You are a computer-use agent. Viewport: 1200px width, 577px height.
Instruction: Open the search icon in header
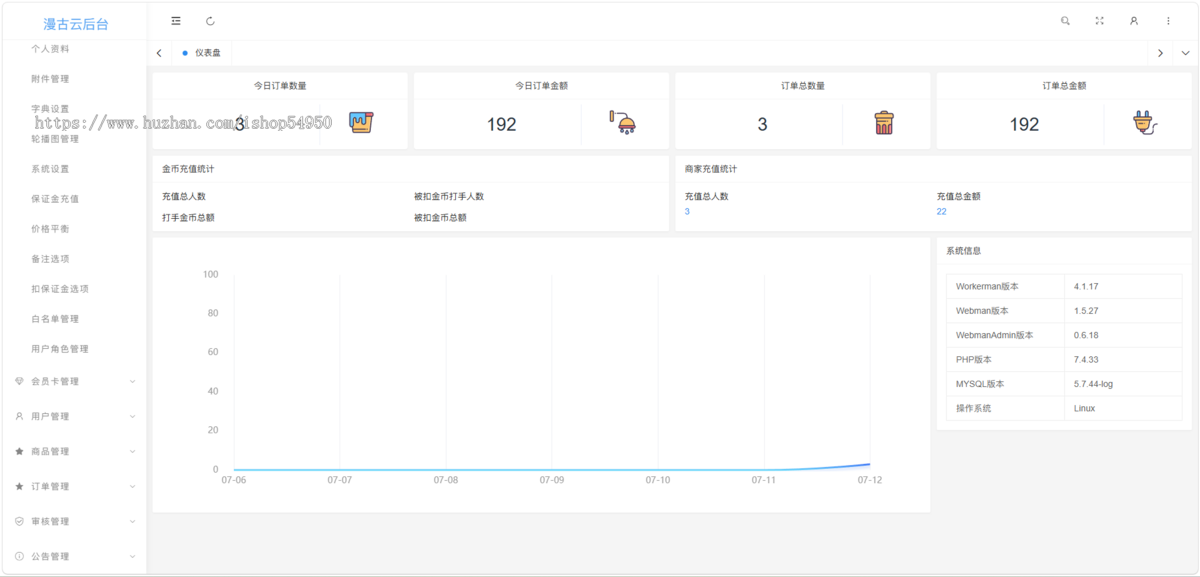(x=1065, y=21)
